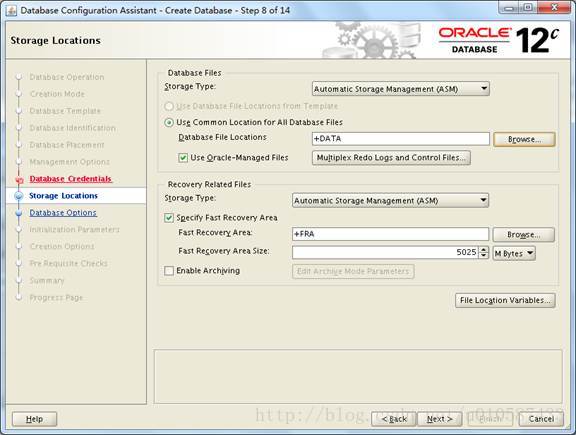This screenshot has width=576, height=435.
Task: Go to the Database Options step
Action: [63, 213]
